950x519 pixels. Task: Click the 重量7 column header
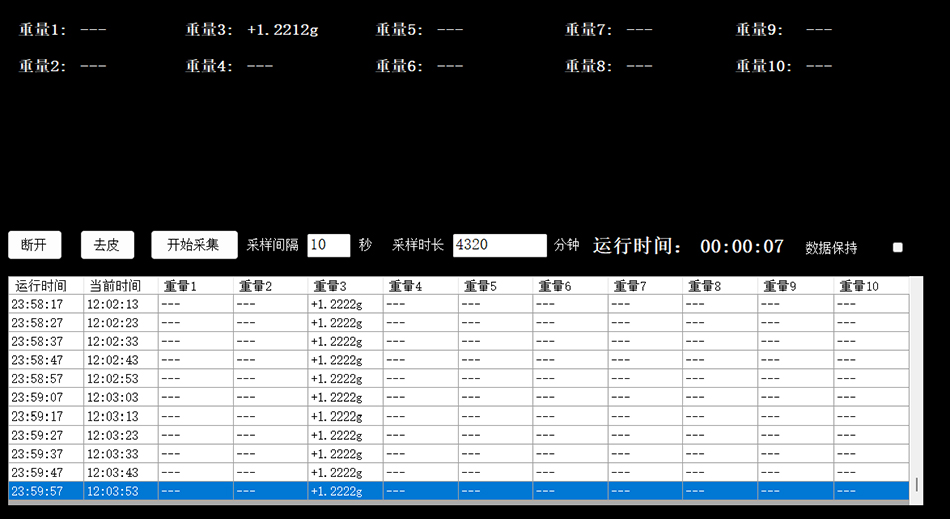pos(645,286)
